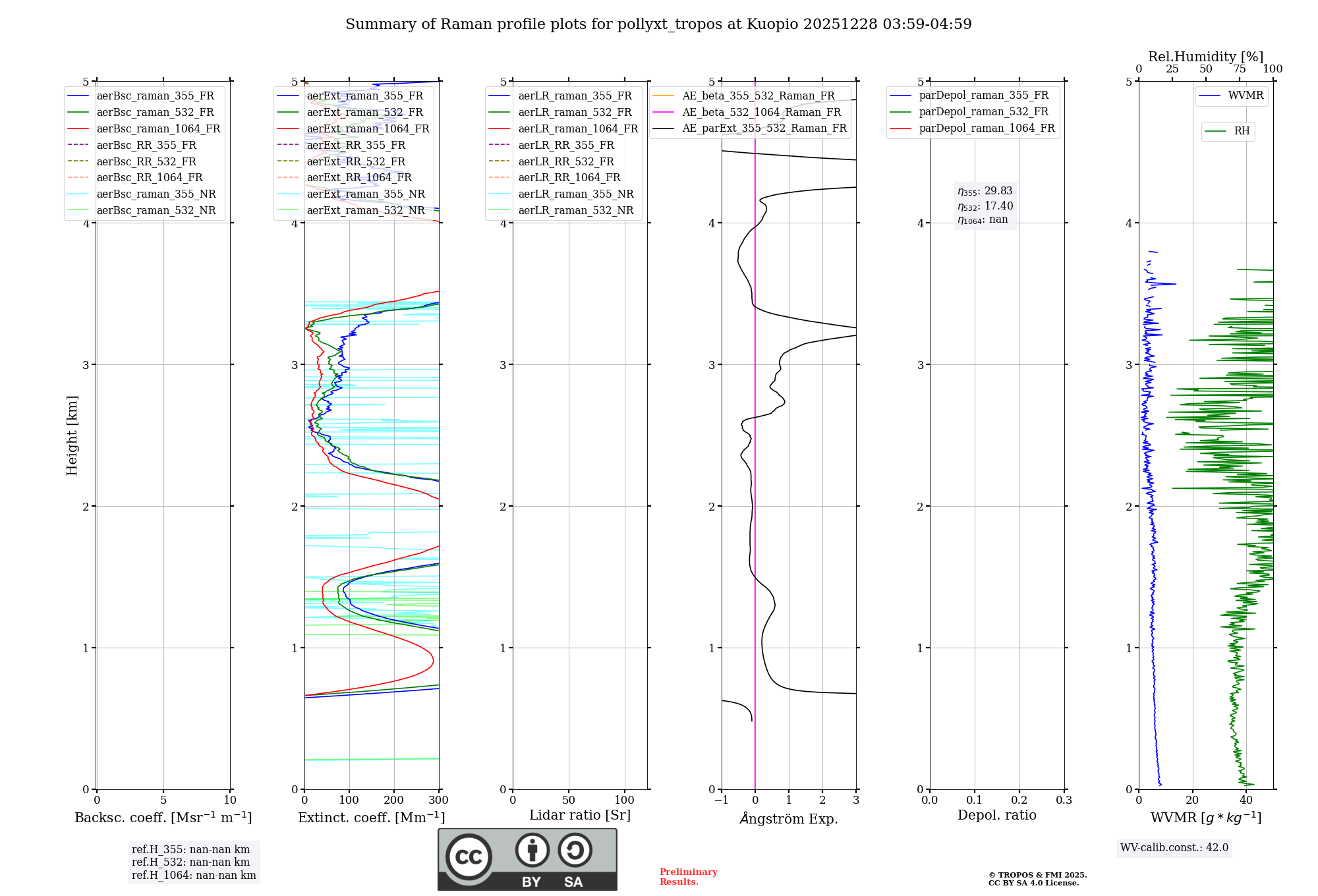The height and width of the screenshot is (896, 1318).
Task: Click the WV-calib.const. 42.0 label
Action: pyautogui.click(x=1174, y=848)
